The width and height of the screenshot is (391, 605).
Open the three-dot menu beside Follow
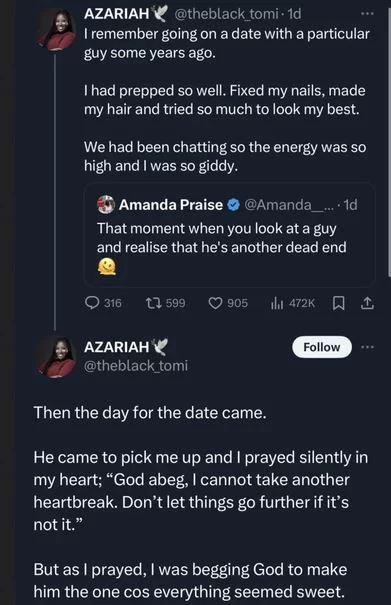point(367,347)
